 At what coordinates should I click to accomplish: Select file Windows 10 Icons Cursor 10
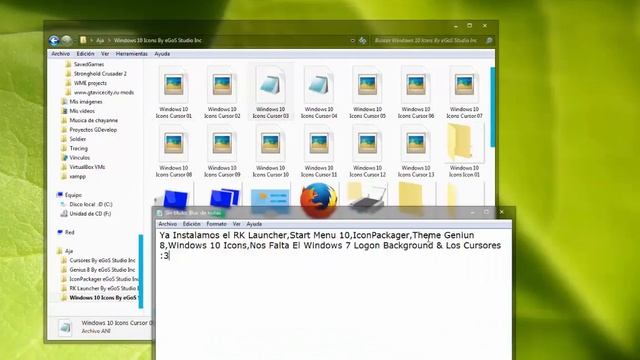270,151
